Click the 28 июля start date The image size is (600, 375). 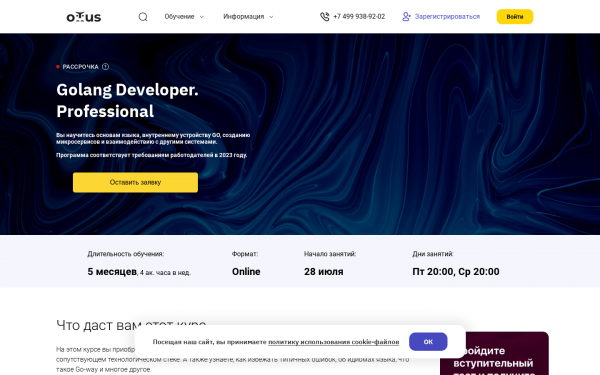(x=324, y=272)
